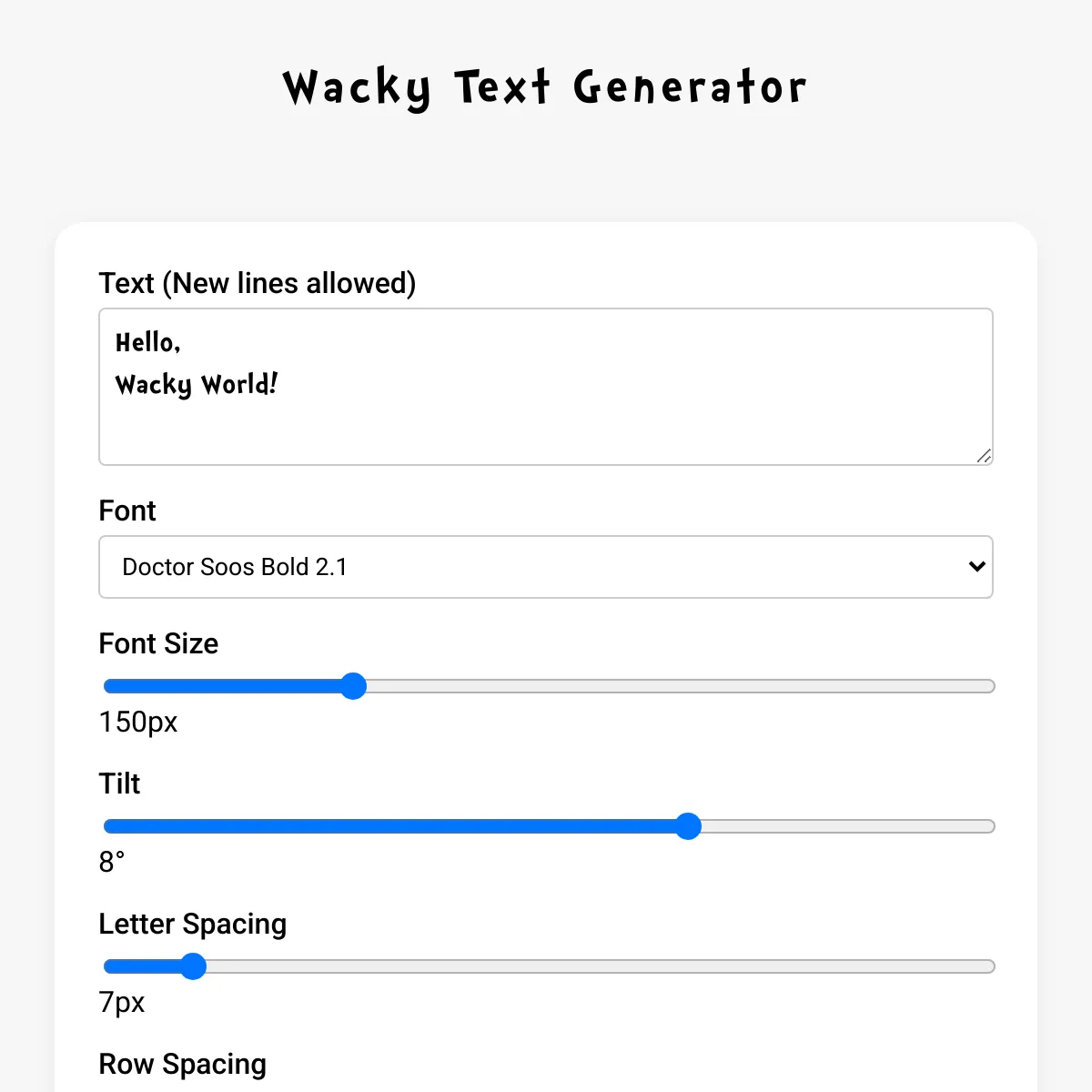
Task: Click the textarea resize grip corner
Action: tap(984, 456)
